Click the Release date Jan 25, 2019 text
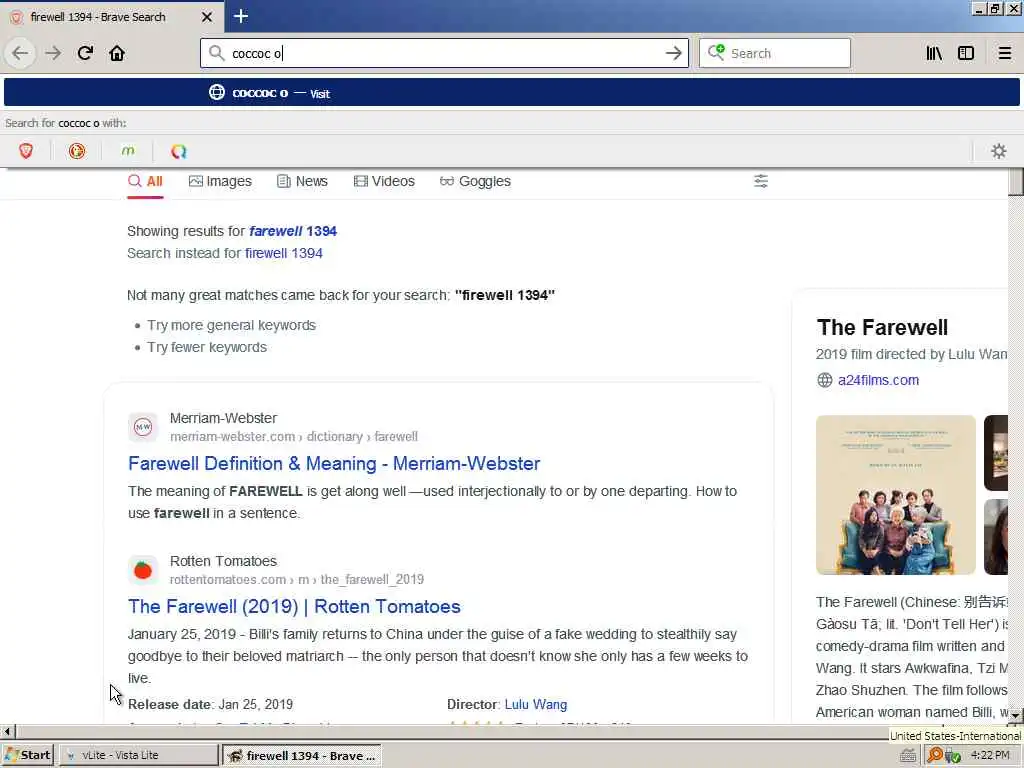1024x768 pixels. [x=210, y=705]
